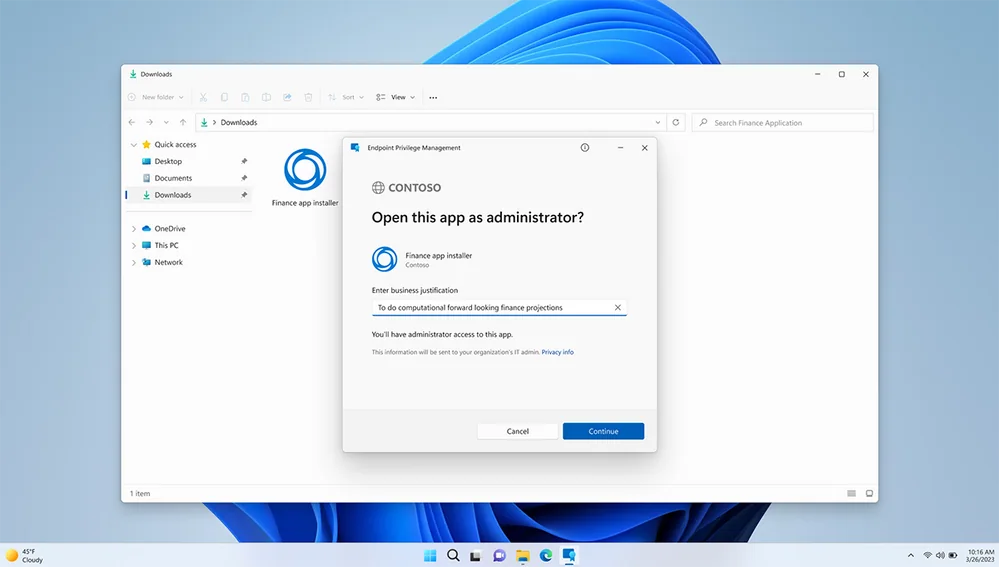This screenshot has height=567, width=999.
Task: Click the Delete trash icon in File Explorer
Action: (x=308, y=97)
